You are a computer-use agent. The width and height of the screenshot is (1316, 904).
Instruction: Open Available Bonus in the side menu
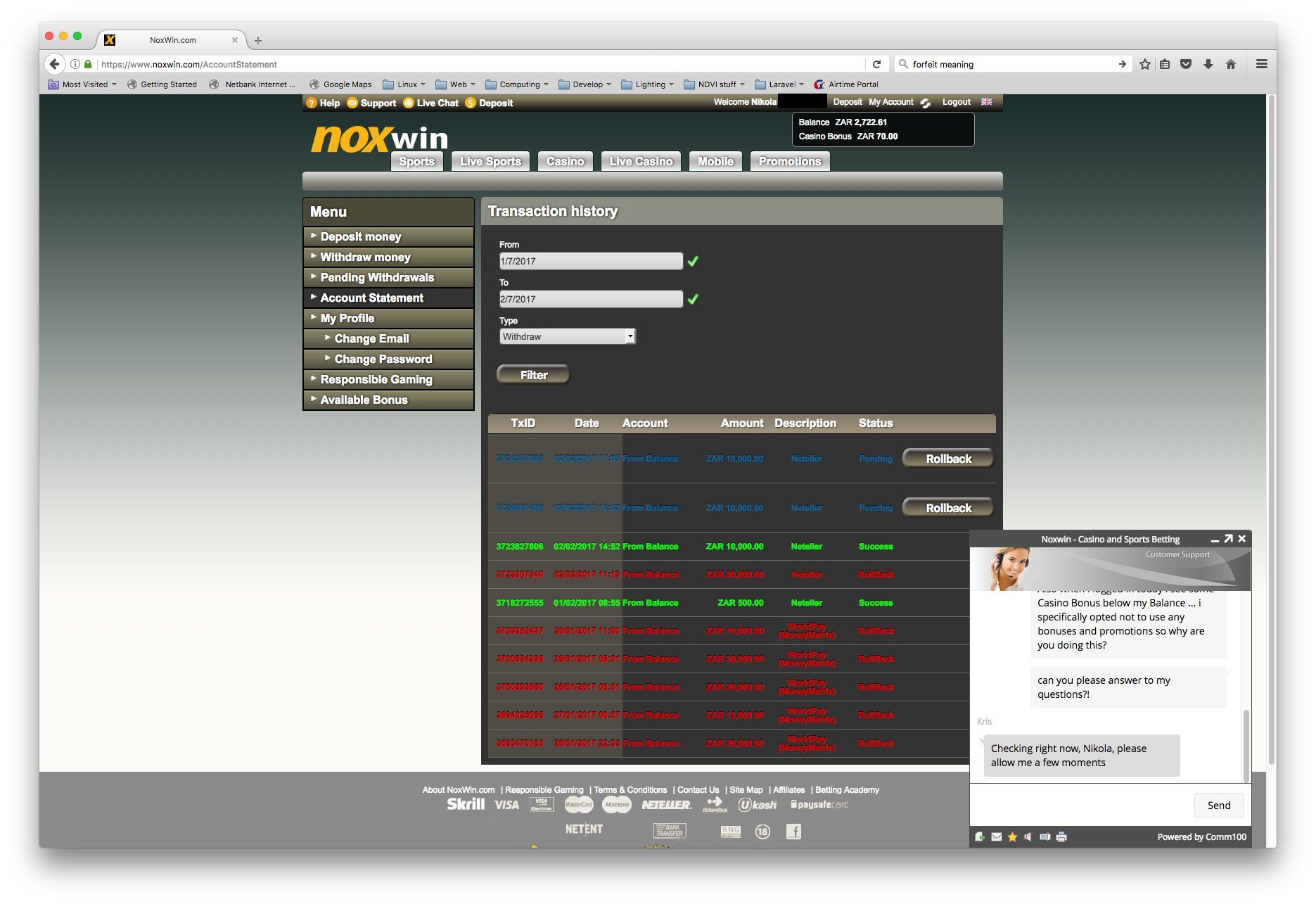[x=389, y=400]
